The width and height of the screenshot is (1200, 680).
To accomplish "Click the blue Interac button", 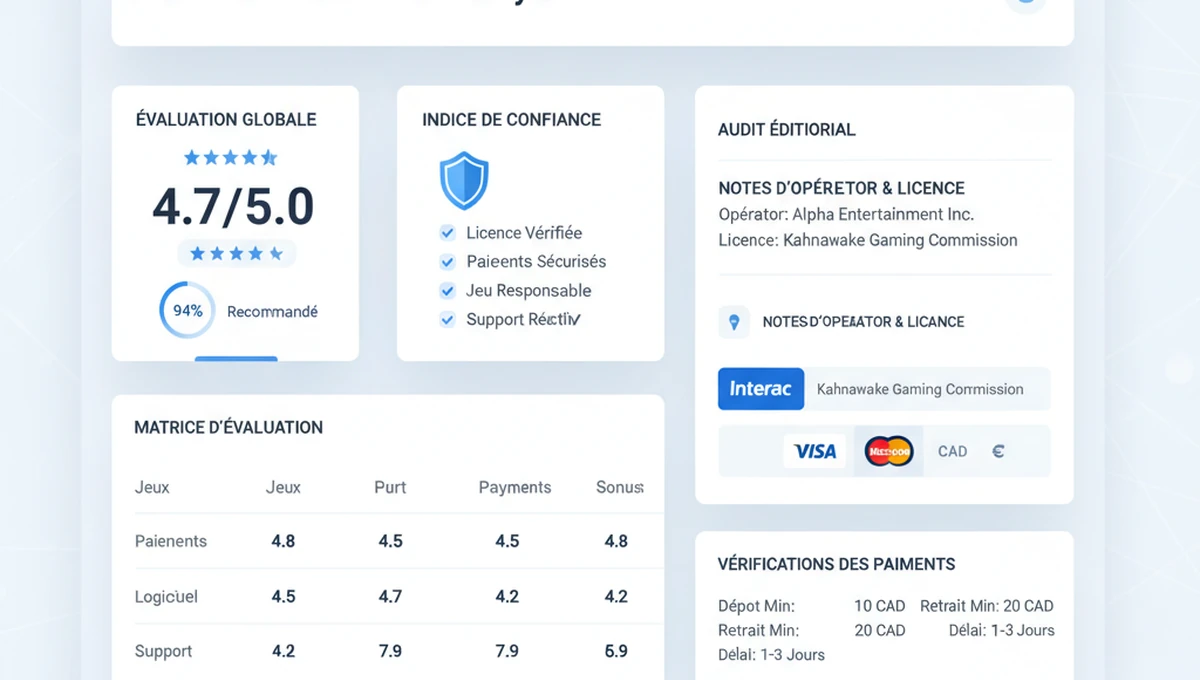I will point(761,389).
